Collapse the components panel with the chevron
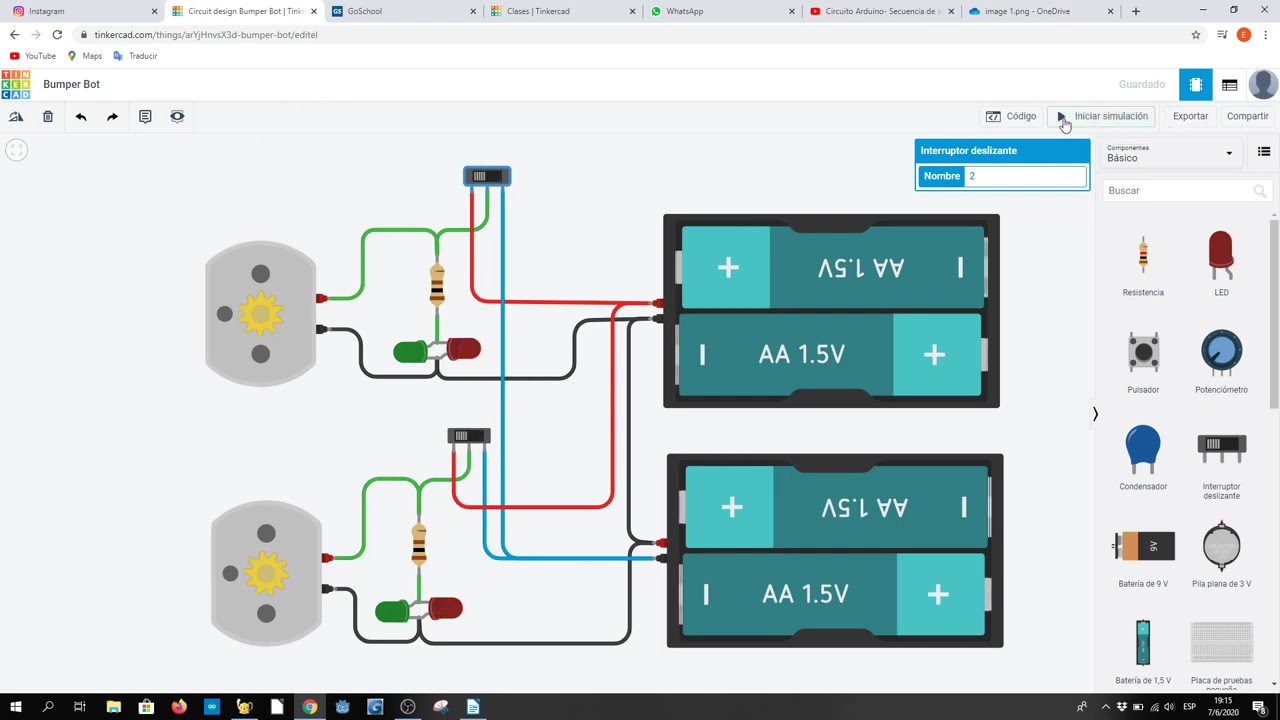 coord(1095,414)
